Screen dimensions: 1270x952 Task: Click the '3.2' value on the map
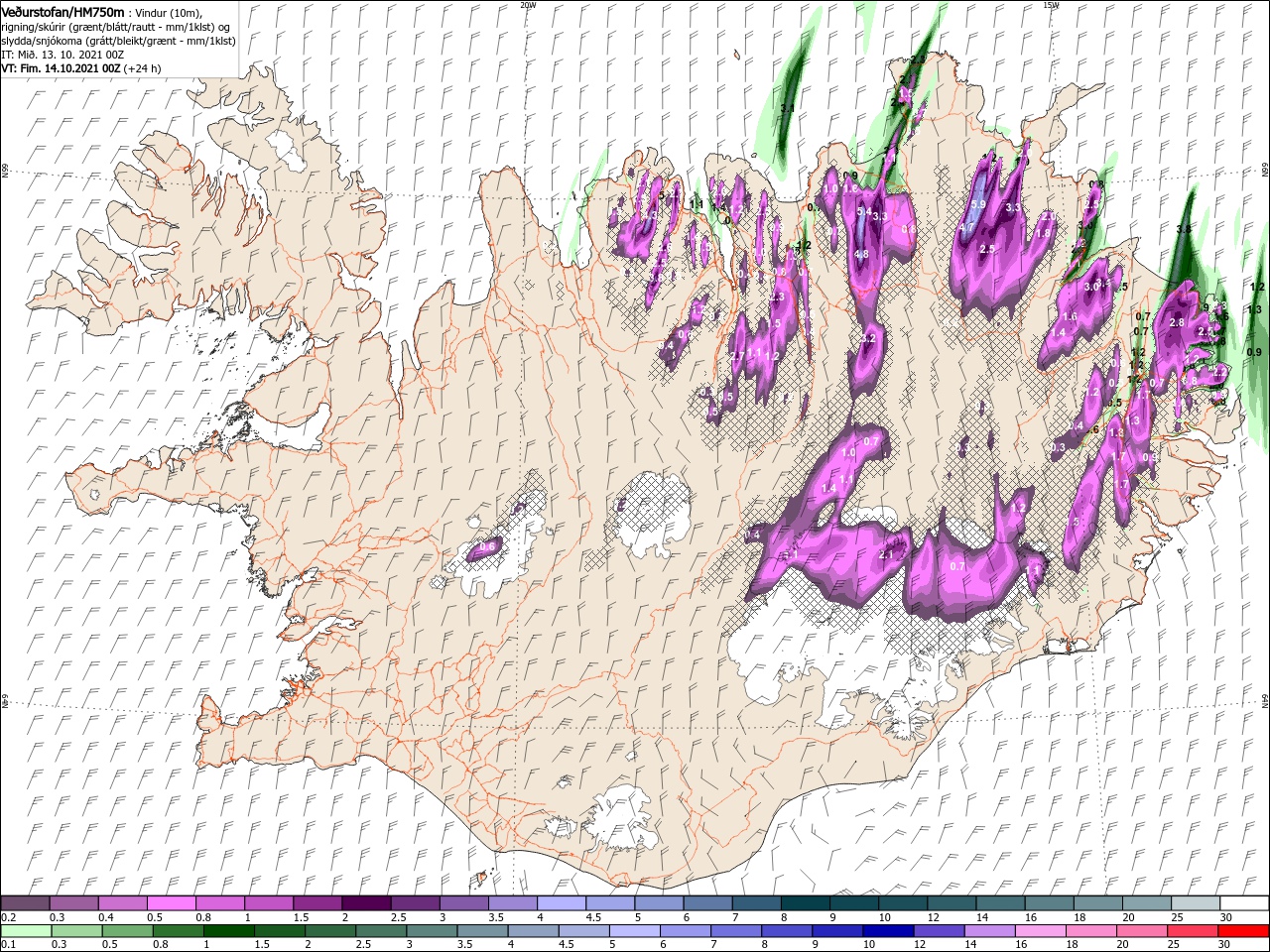tap(868, 338)
